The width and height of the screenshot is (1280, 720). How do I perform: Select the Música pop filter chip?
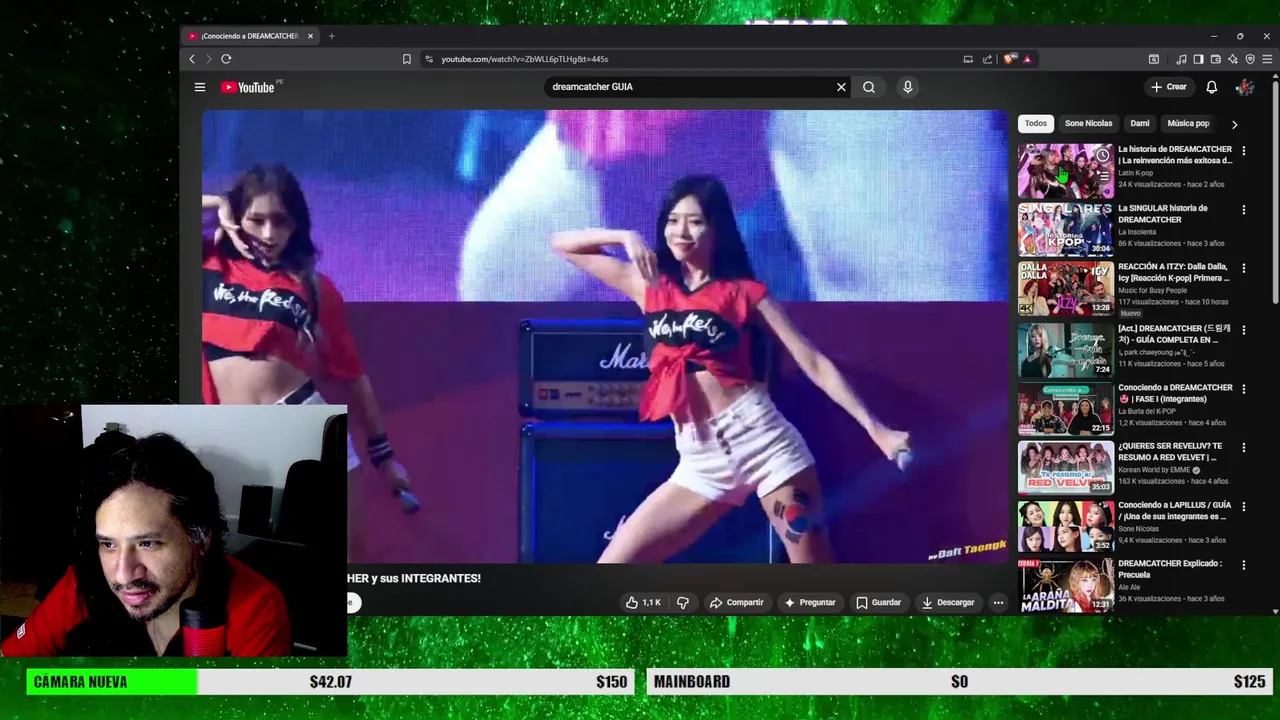(x=1188, y=123)
